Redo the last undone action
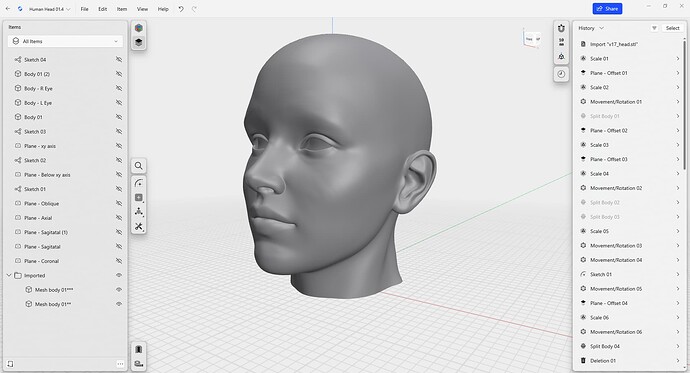 coord(194,9)
